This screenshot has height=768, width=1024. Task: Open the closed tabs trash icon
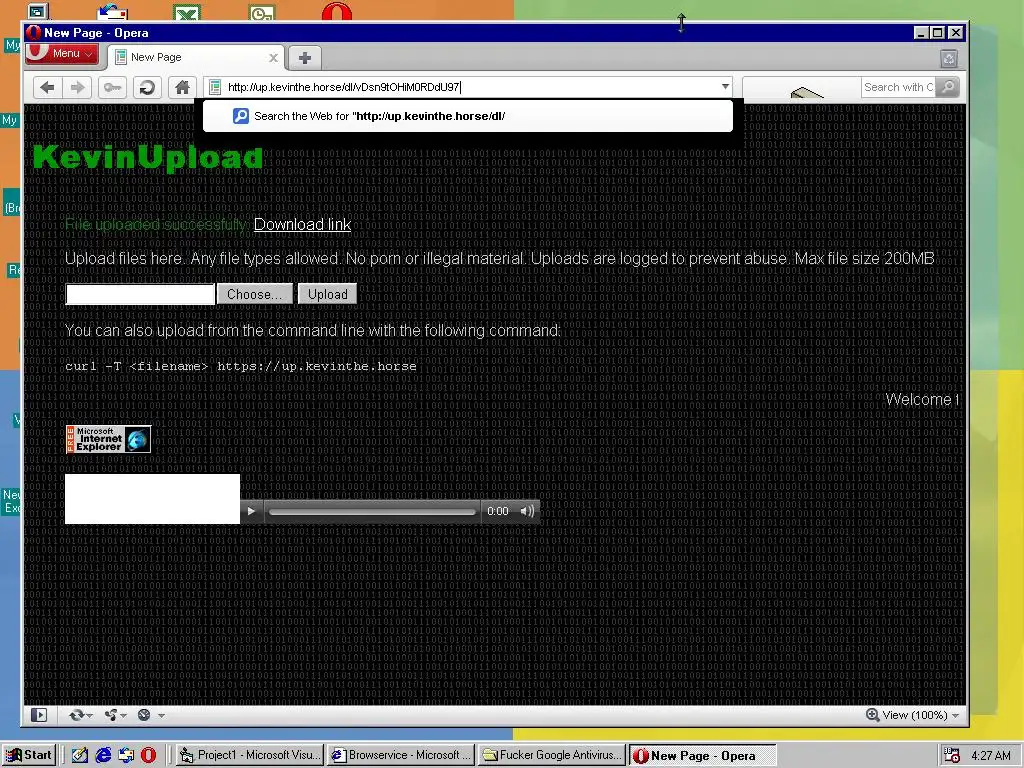point(949,59)
